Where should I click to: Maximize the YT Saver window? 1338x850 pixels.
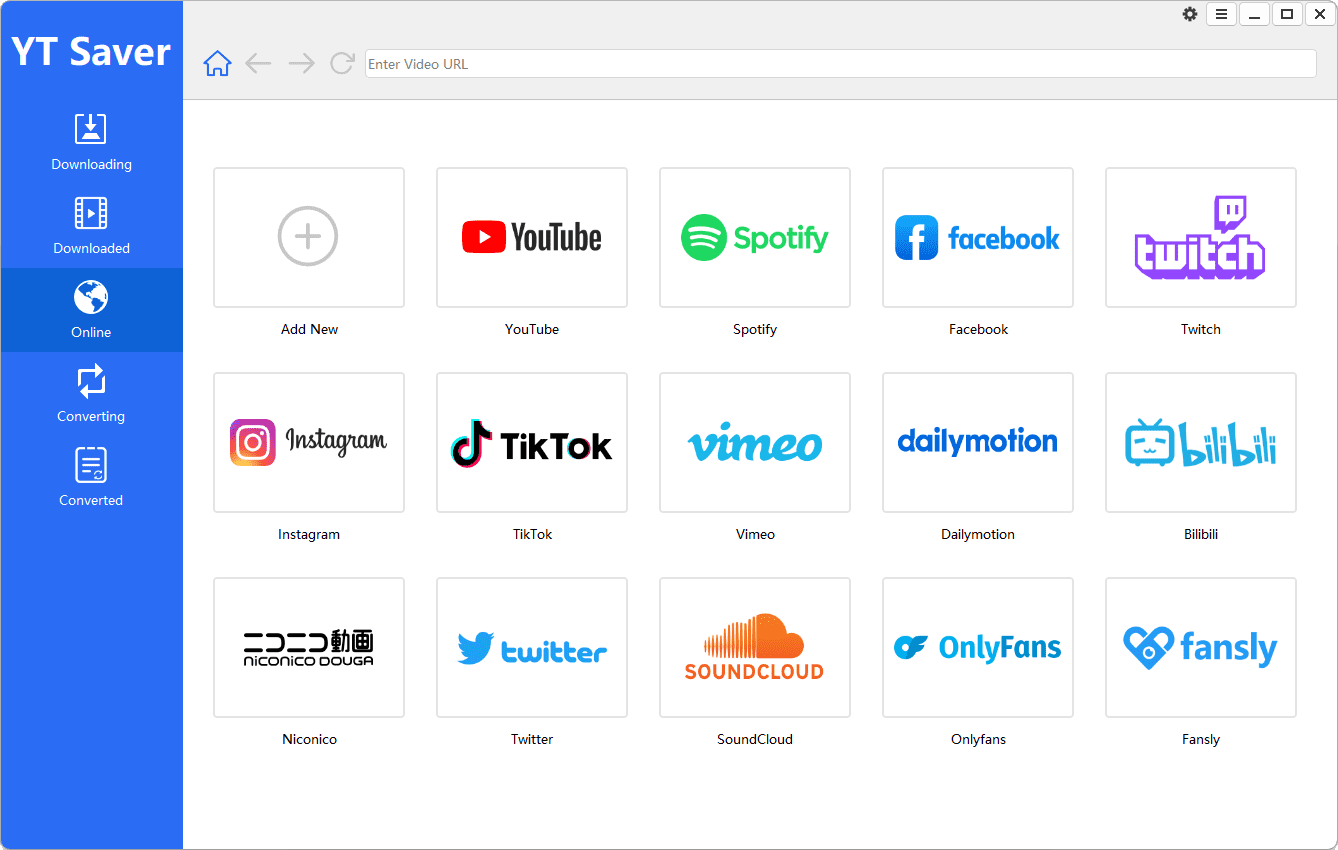point(1287,14)
